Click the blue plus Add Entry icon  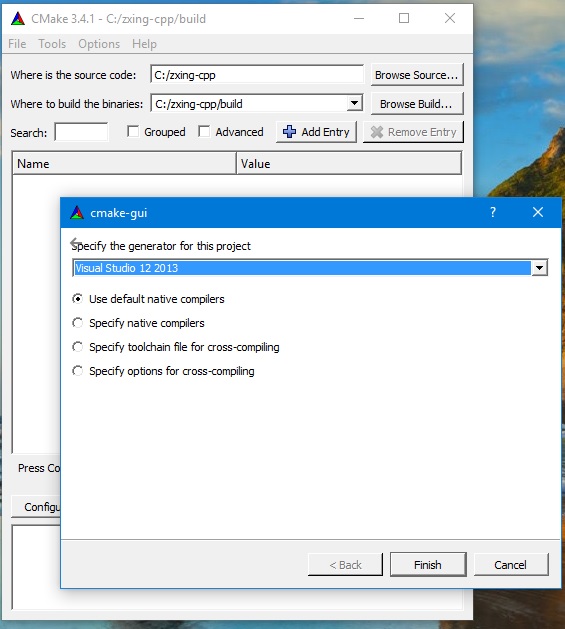pyautogui.click(x=289, y=132)
